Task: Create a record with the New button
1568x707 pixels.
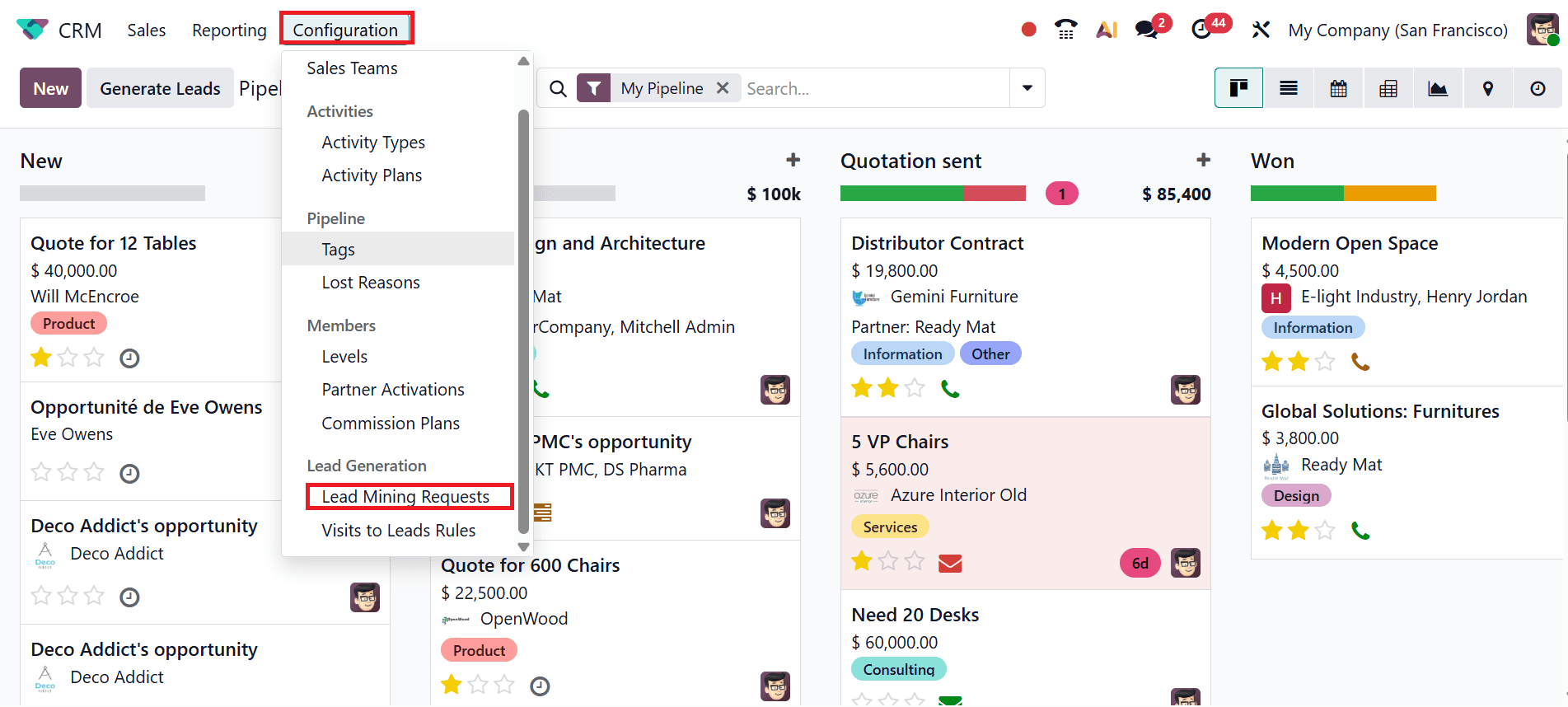Action: [x=49, y=87]
